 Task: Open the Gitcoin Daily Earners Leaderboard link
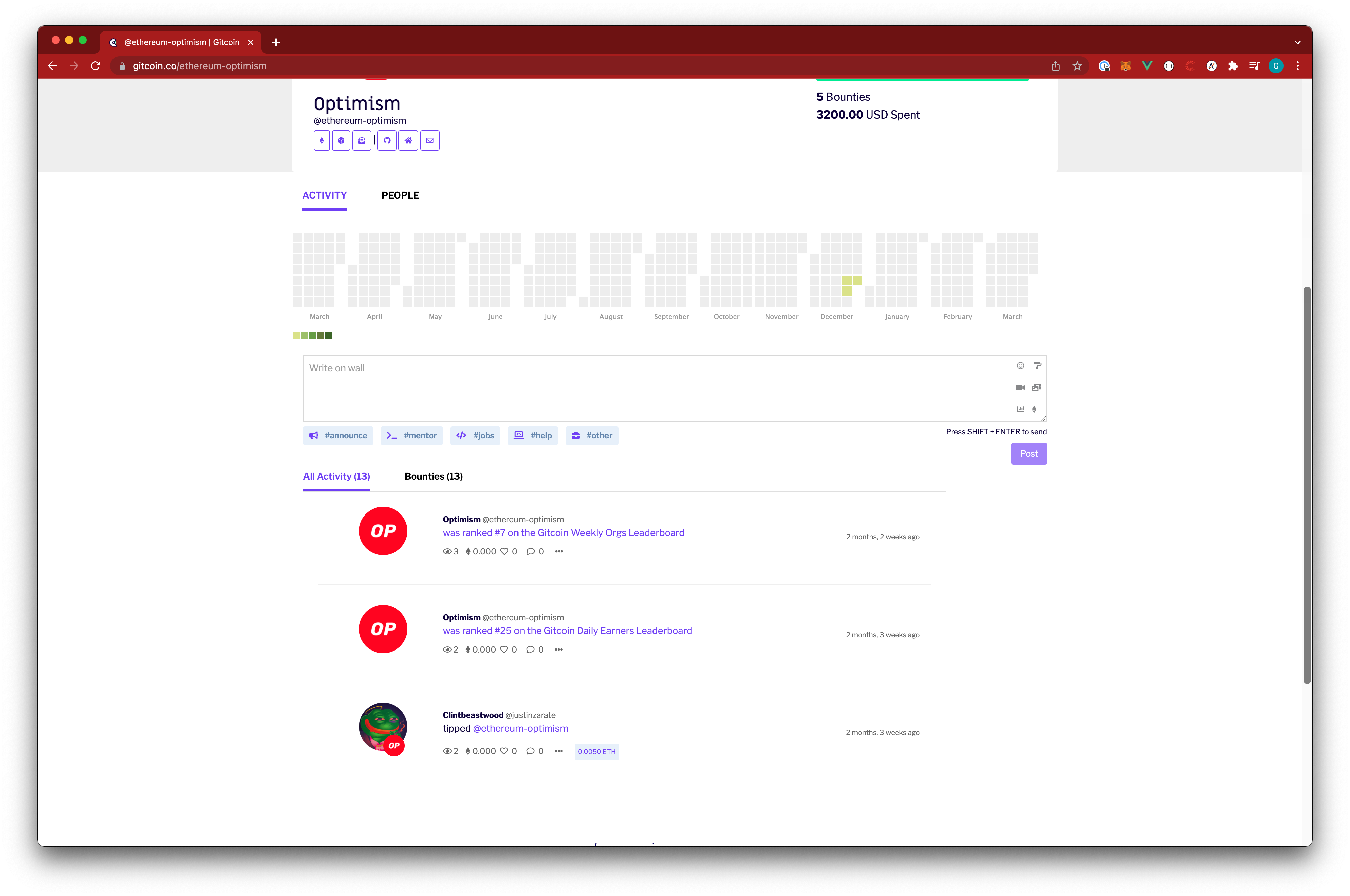[567, 631]
